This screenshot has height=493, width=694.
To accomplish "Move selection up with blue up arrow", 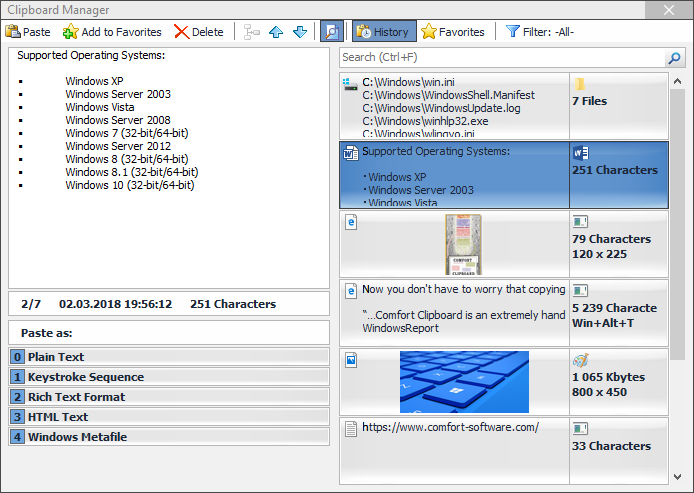I will pos(276,32).
